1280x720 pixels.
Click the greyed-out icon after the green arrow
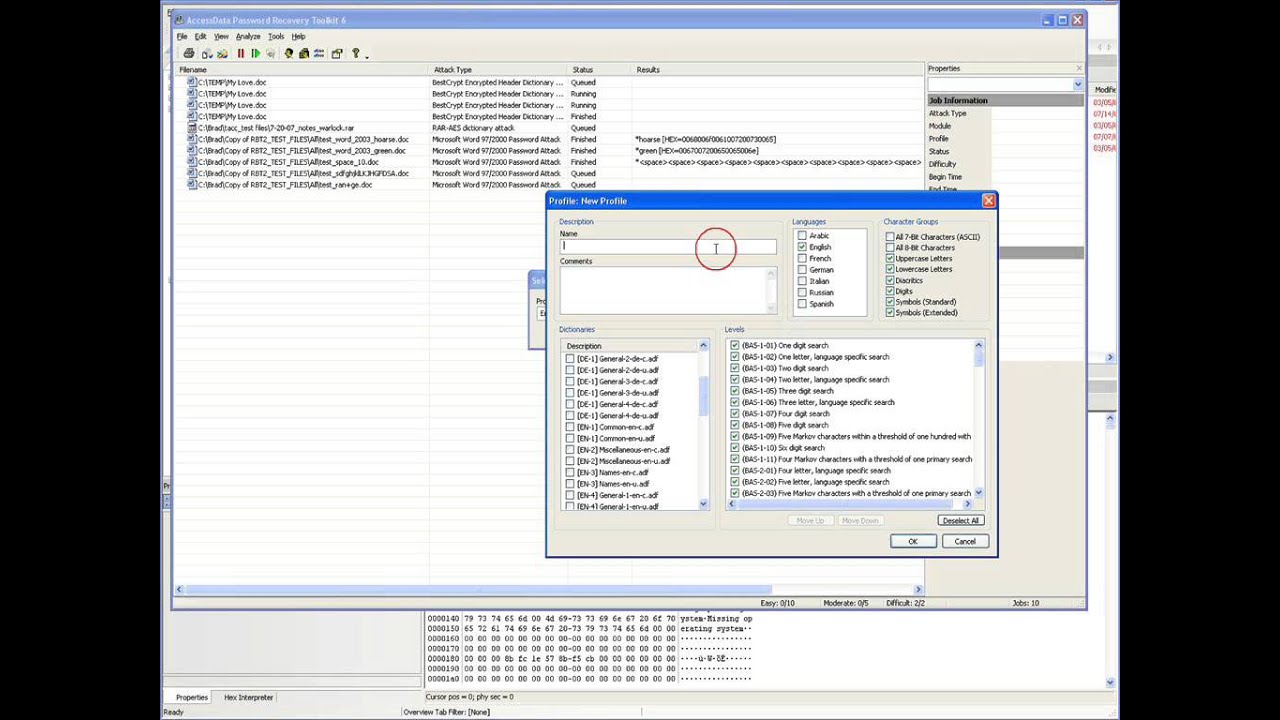tap(270, 53)
